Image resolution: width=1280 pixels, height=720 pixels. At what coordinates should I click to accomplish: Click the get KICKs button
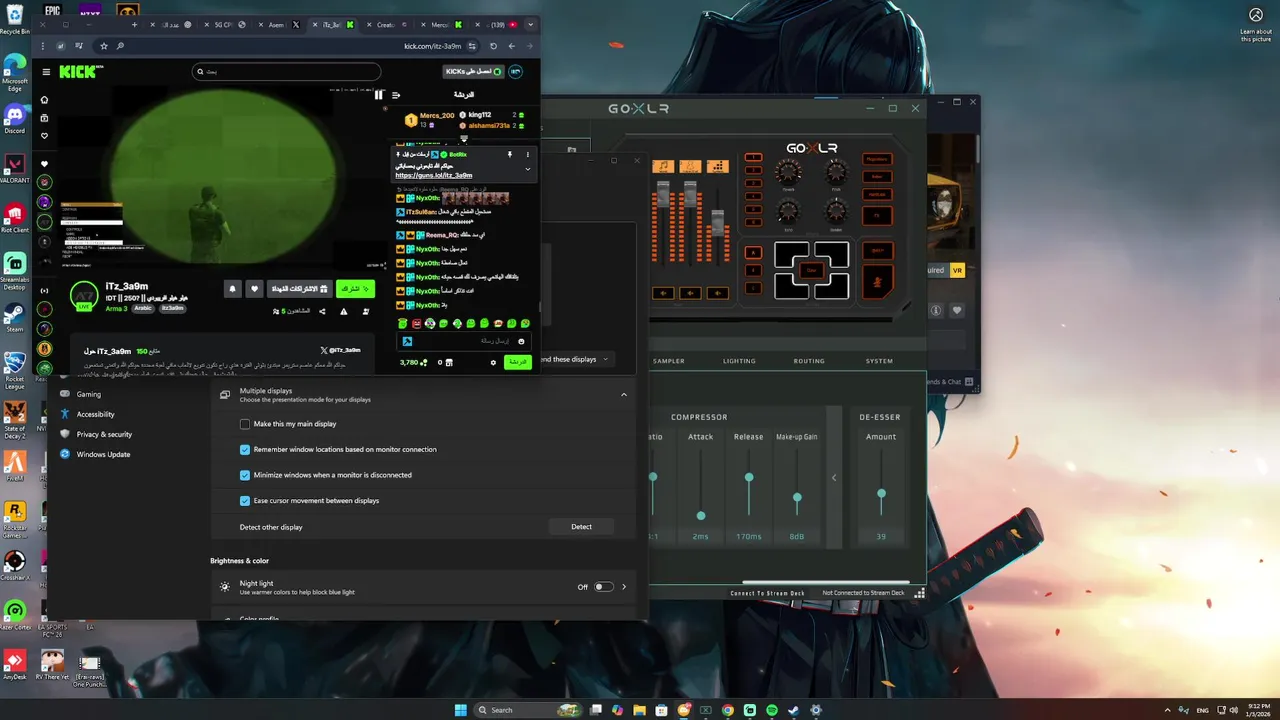point(473,72)
